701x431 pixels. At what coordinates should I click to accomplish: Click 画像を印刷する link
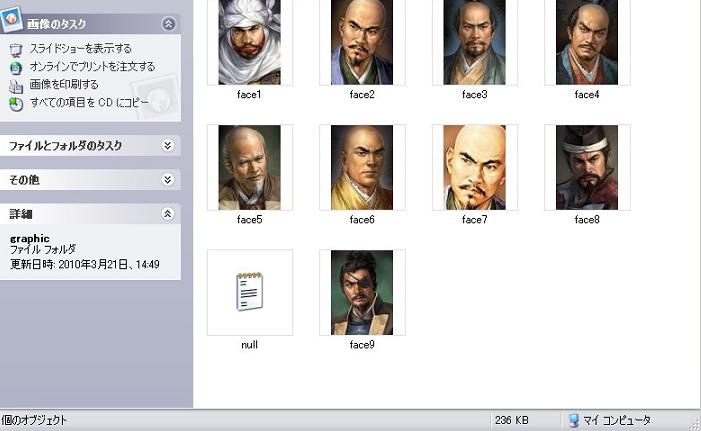(64, 85)
